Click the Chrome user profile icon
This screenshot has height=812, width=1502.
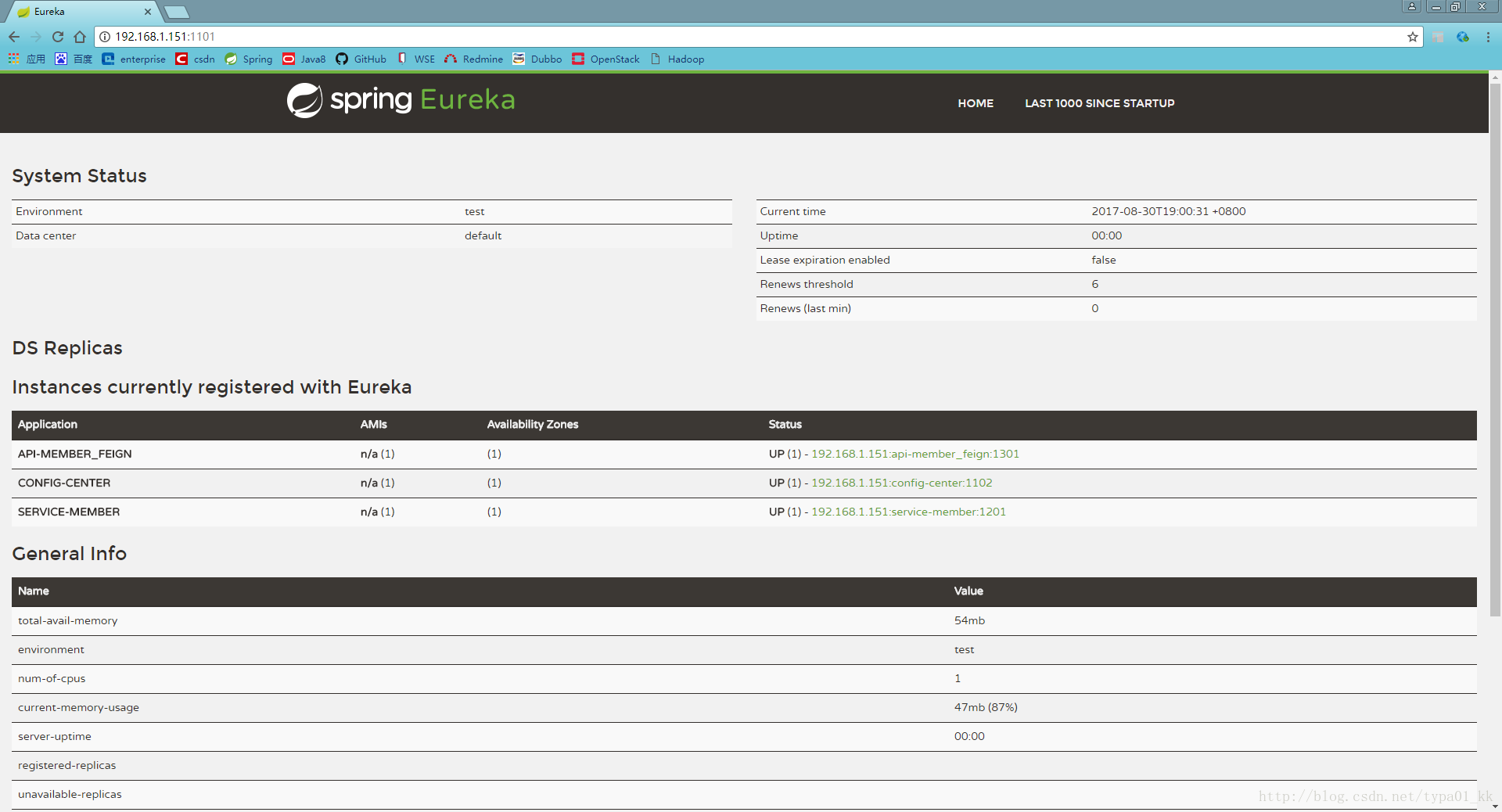coord(1411,7)
